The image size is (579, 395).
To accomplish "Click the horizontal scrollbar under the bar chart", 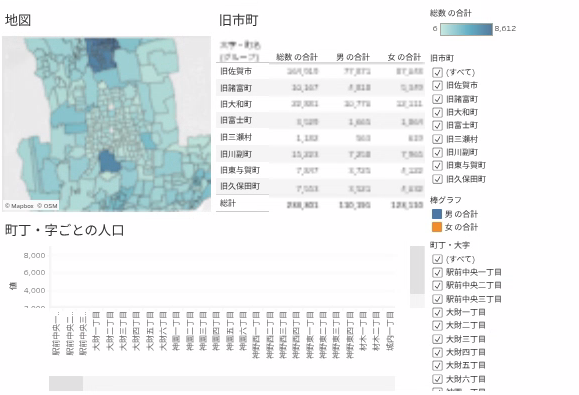I will pyautogui.click(x=222, y=383).
